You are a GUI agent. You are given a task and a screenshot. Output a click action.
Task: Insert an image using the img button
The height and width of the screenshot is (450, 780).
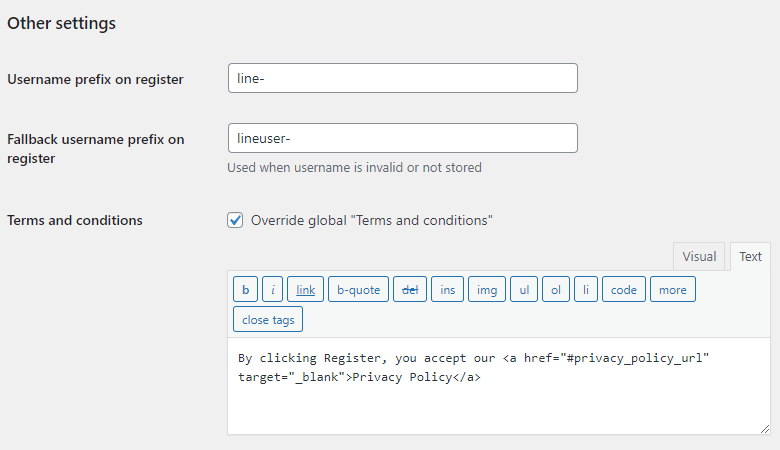click(486, 290)
